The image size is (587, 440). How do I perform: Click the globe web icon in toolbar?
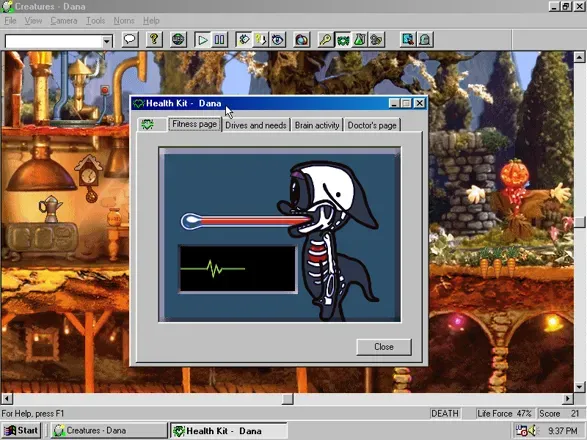click(178, 39)
